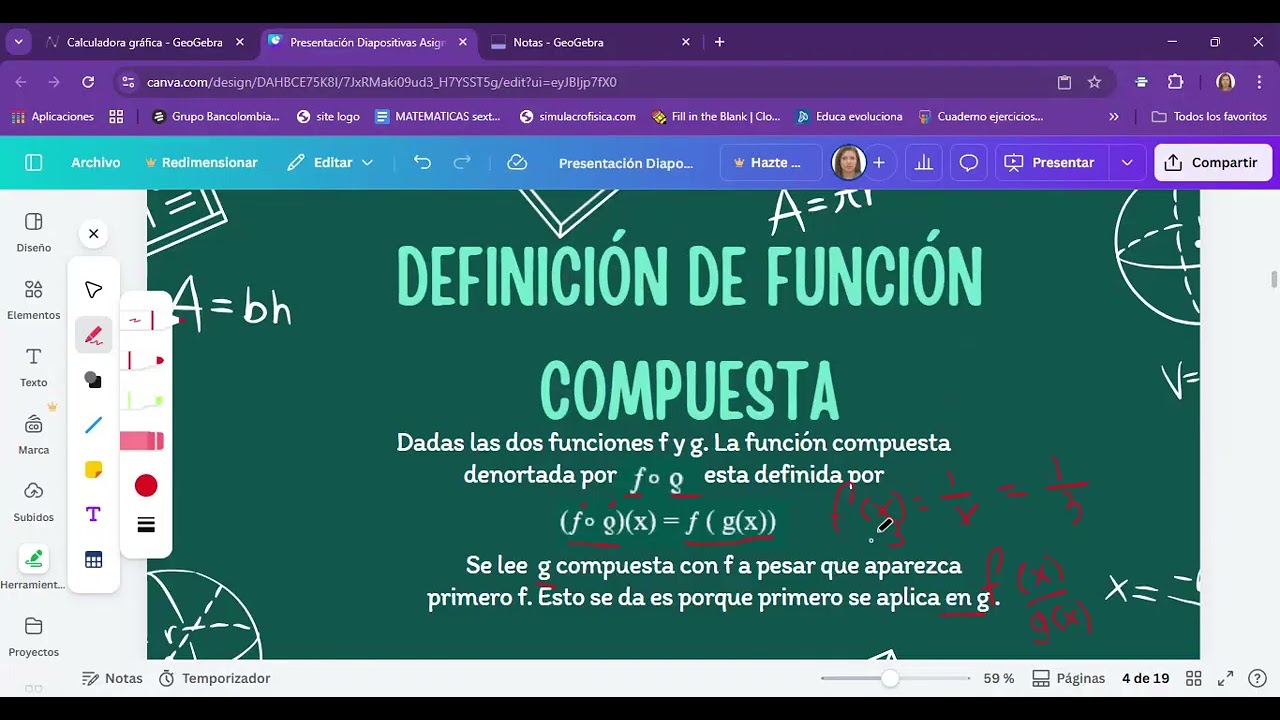Undo the last action
This screenshot has height=720, width=1280.
(x=422, y=162)
